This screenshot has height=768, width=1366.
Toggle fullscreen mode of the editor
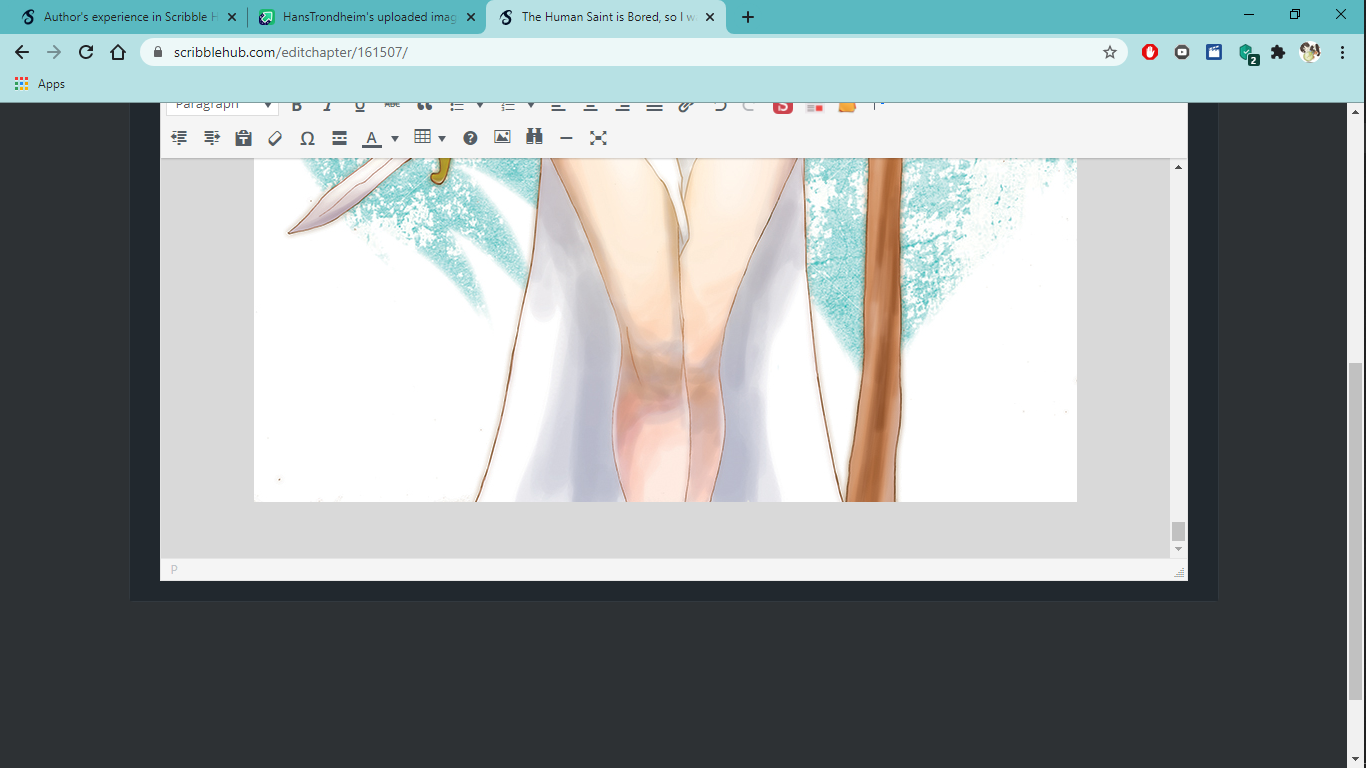point(598,138)
